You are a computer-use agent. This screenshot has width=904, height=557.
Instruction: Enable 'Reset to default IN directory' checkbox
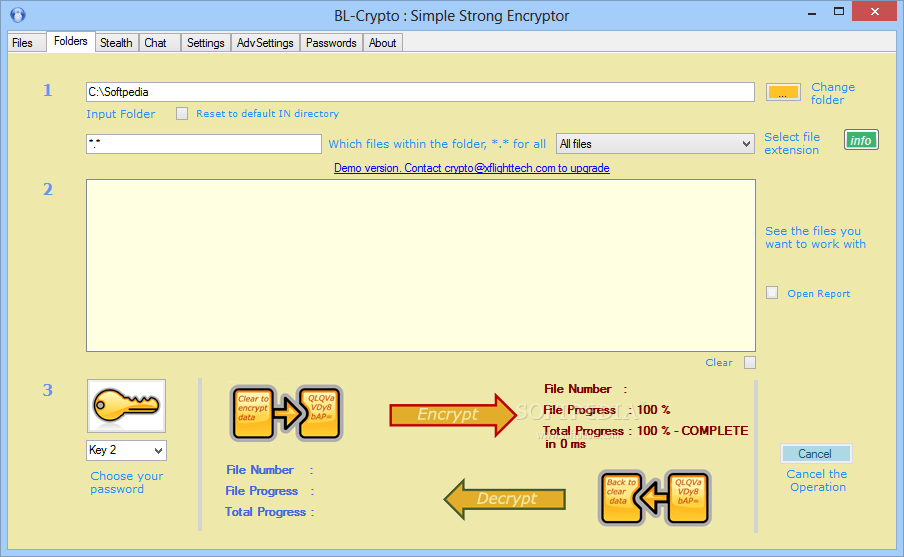click(182, 114)
